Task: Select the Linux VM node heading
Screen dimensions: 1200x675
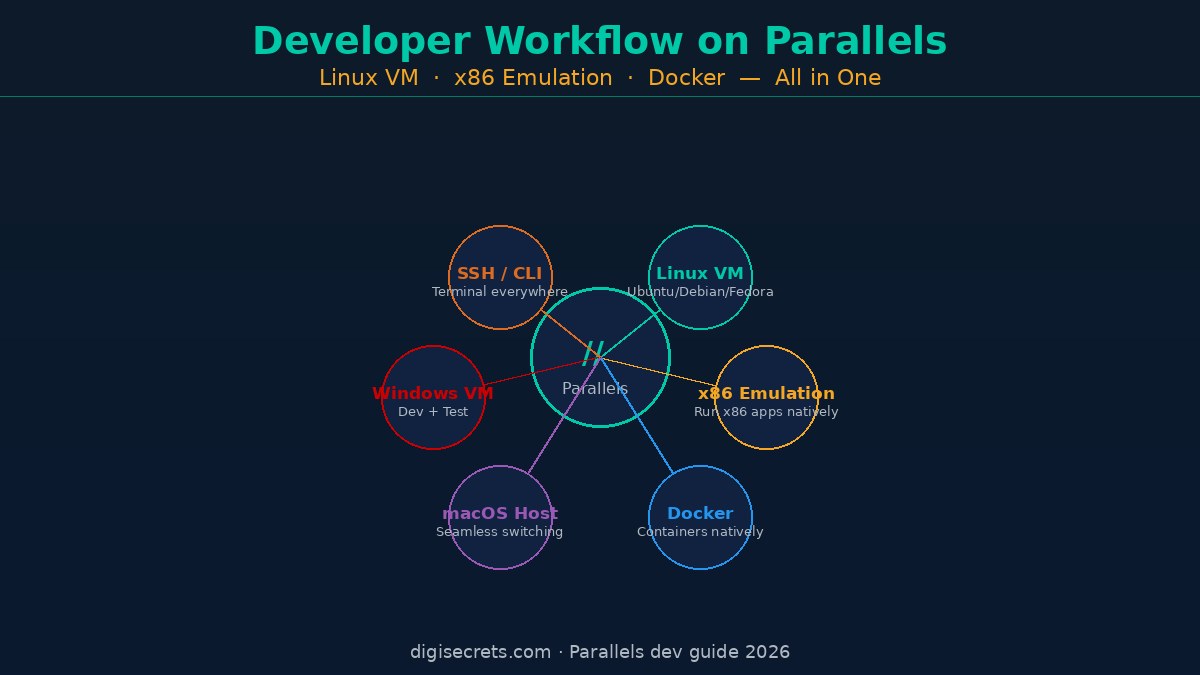Action: pos(700,273)
